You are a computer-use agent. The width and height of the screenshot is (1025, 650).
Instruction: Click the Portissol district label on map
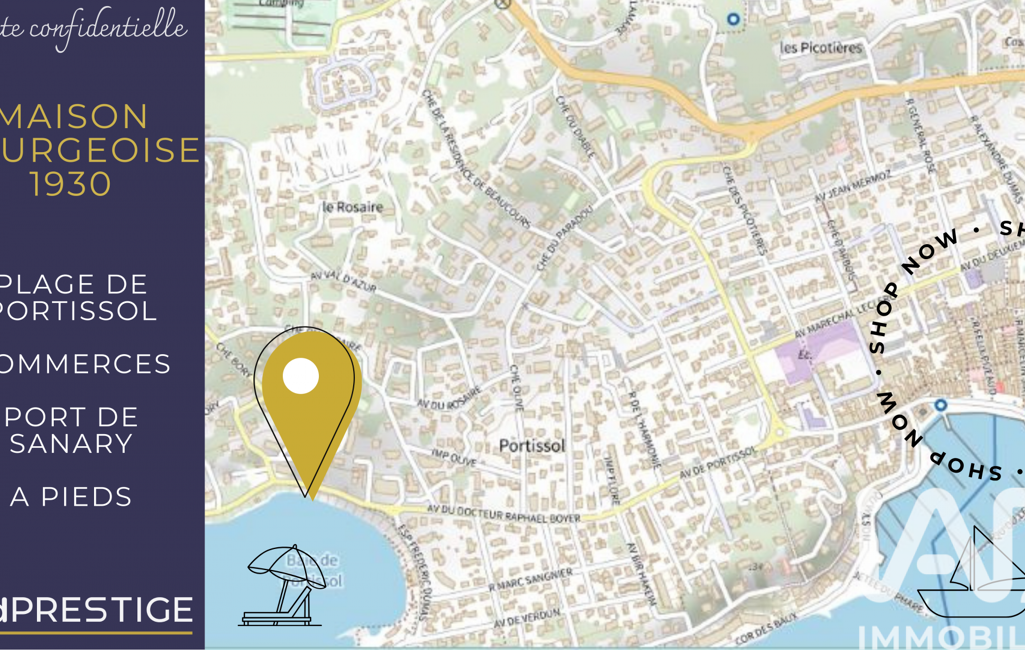pos(532,446)
